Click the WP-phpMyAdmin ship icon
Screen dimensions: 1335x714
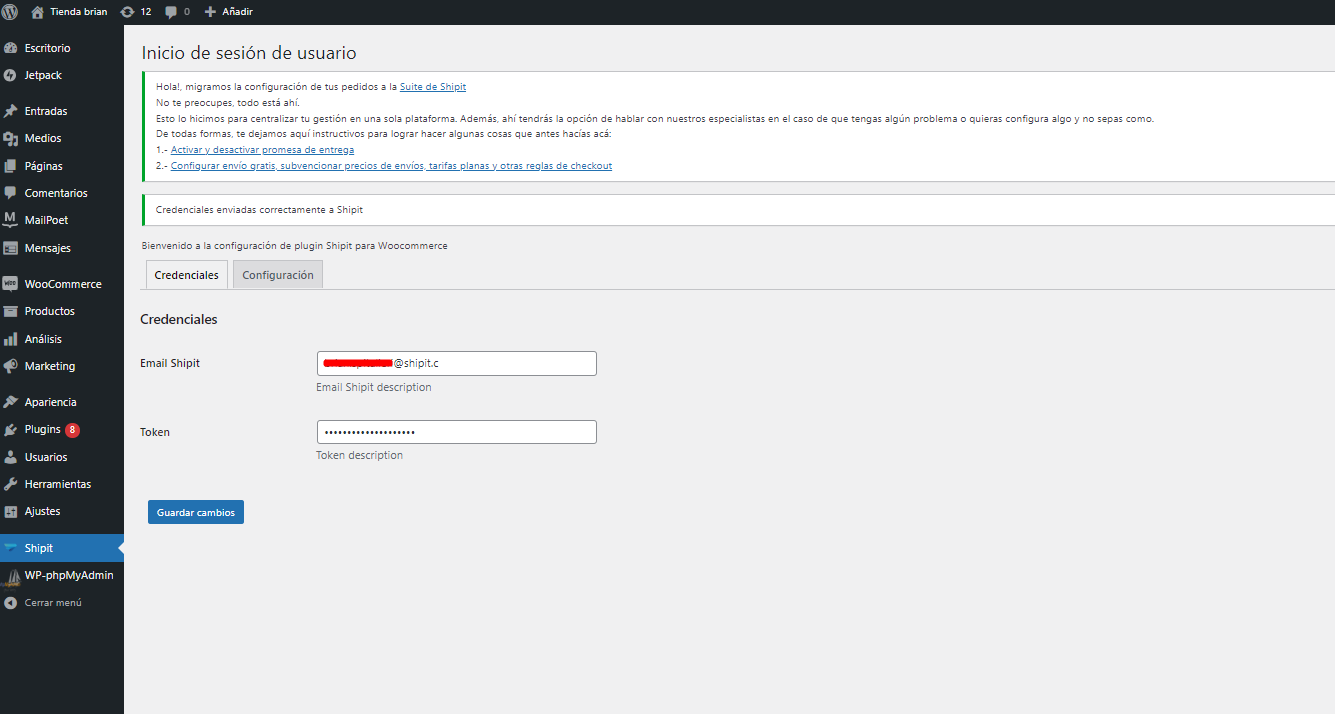point(11,576)
